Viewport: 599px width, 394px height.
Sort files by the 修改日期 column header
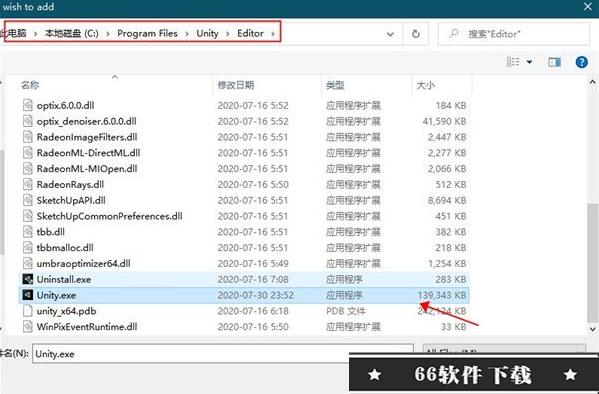(236, 85)
